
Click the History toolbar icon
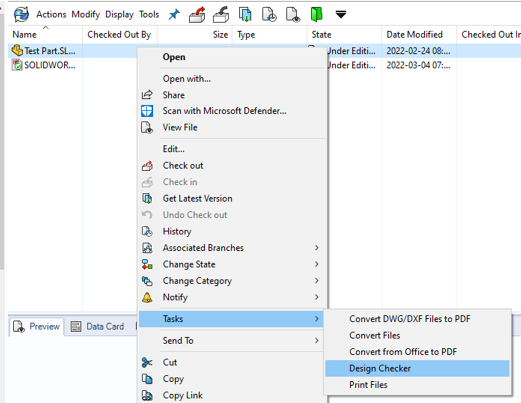click(x=269, y=15)
